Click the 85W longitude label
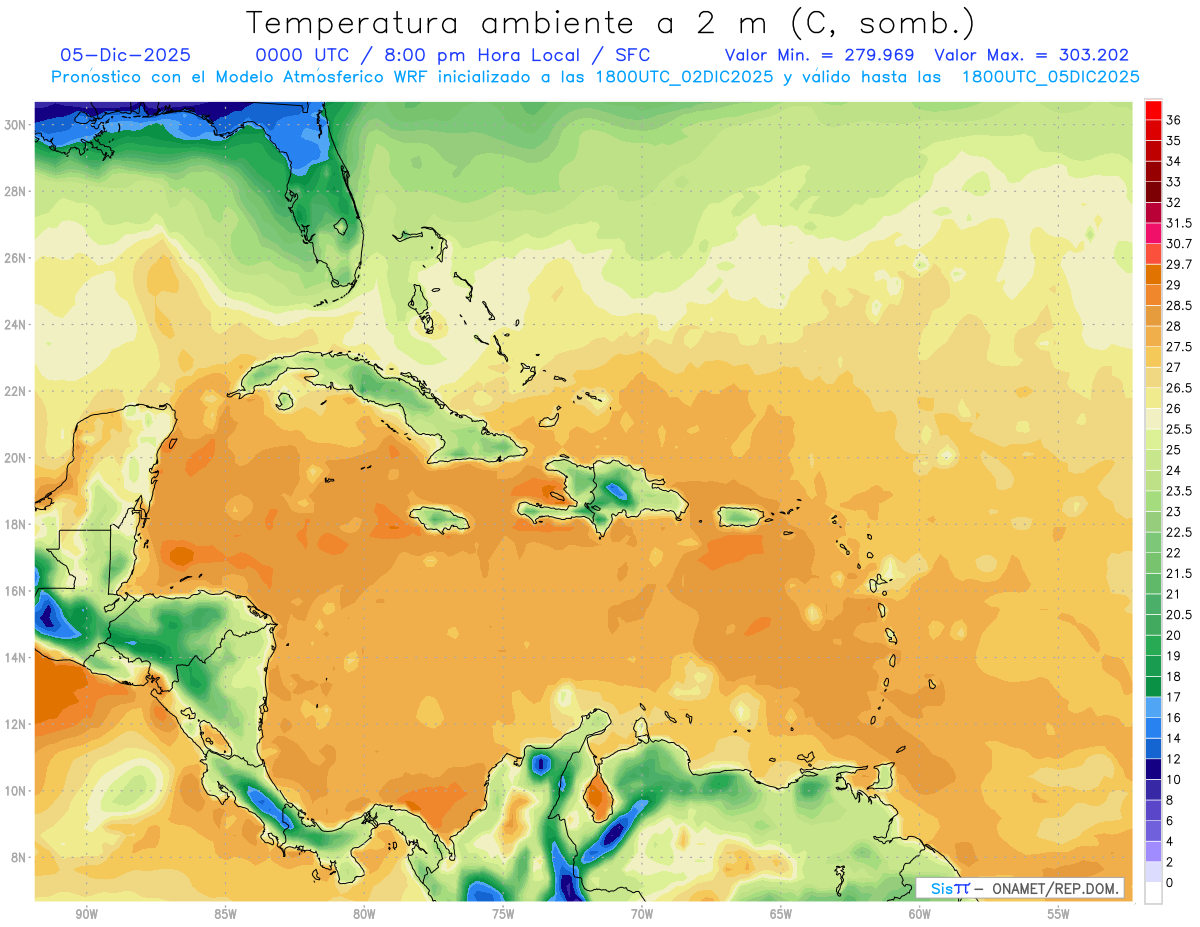 (225, 914)
